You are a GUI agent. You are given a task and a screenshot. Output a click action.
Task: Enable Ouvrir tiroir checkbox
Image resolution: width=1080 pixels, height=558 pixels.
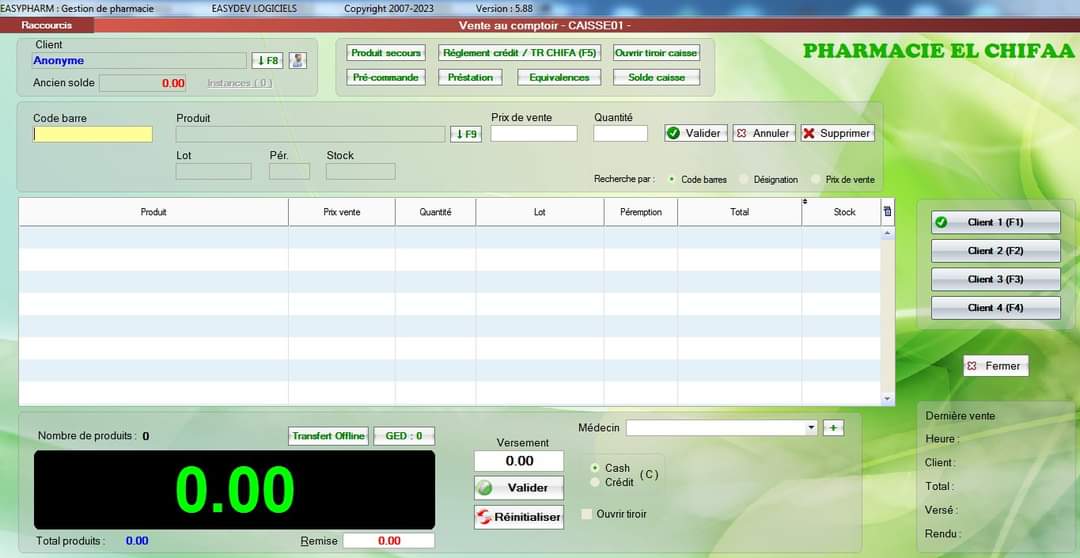tap(587, 514)
